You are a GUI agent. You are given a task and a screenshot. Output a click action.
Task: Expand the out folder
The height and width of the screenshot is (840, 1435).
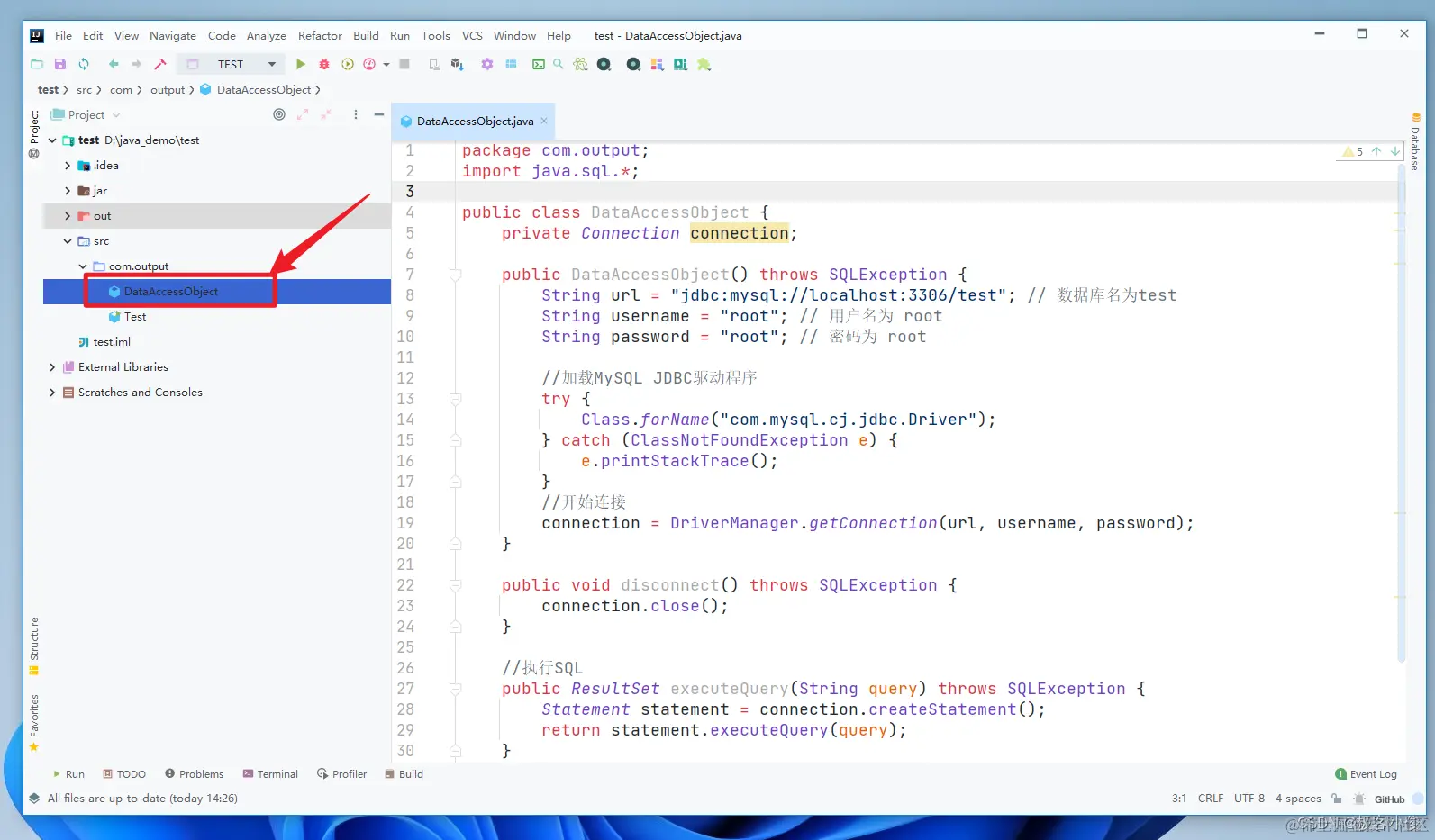click(x=68, y=216)
